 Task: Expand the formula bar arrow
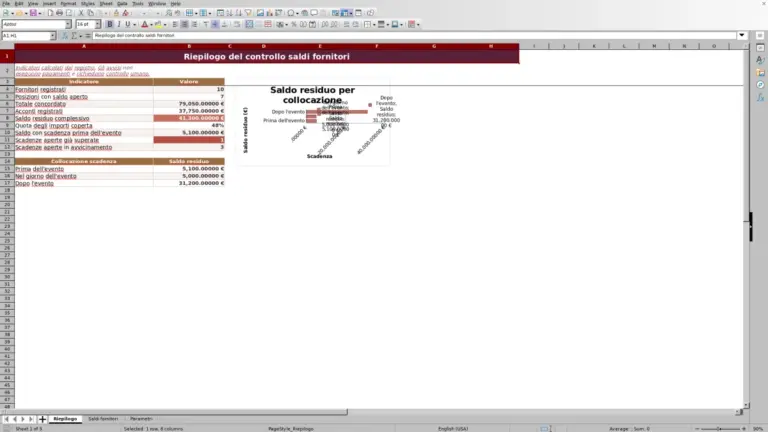pyautogui.click(x=742, y=35)
